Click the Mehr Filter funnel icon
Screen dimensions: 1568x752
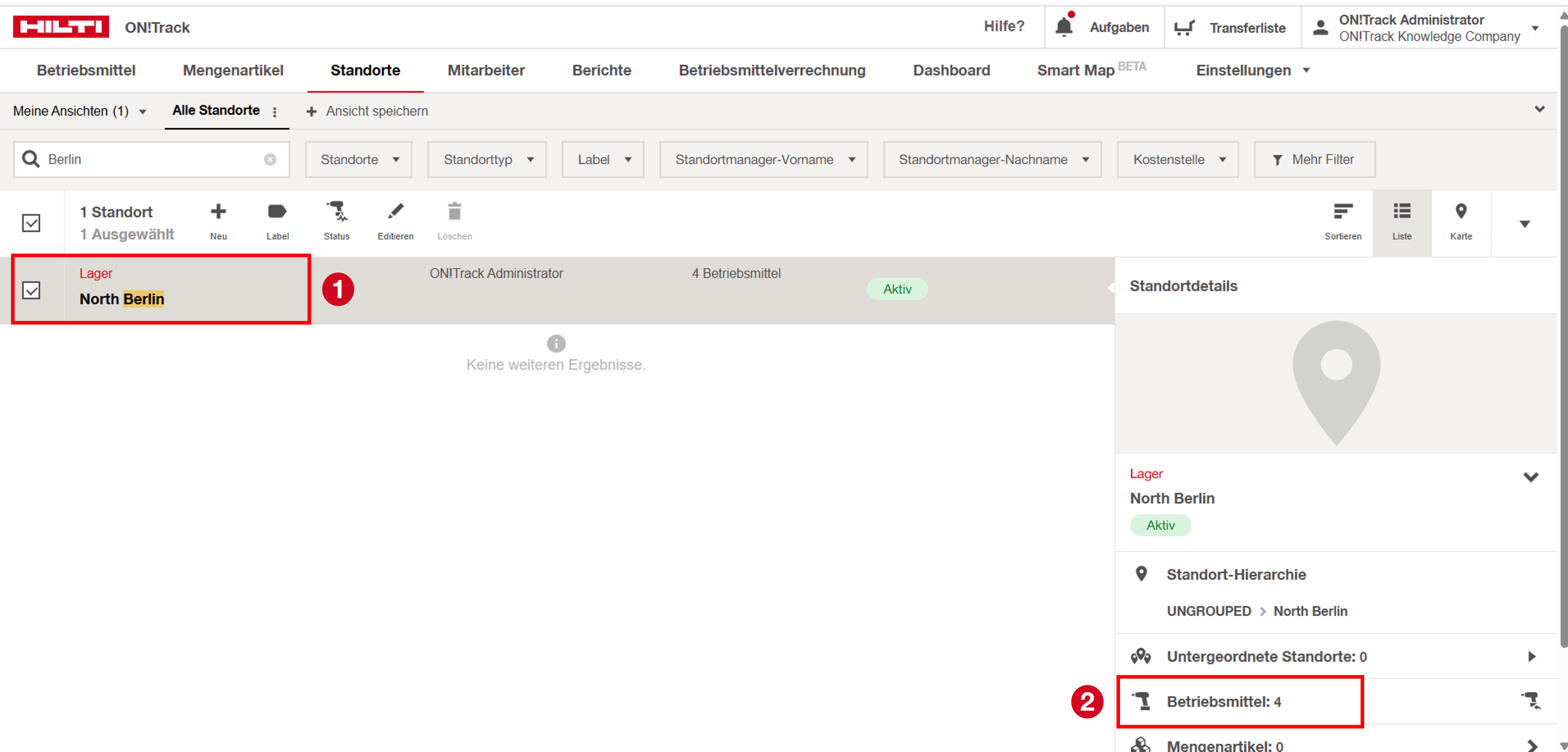[1277, 160]
